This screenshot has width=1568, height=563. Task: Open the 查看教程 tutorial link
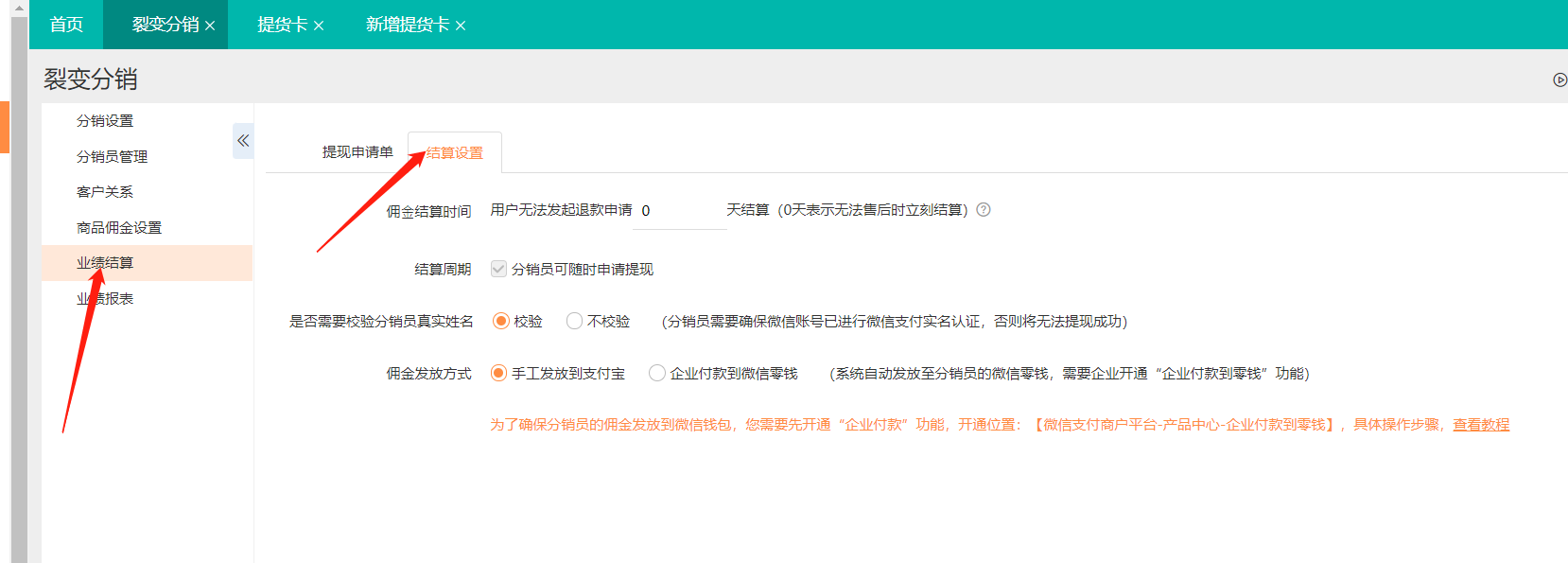1481,425
